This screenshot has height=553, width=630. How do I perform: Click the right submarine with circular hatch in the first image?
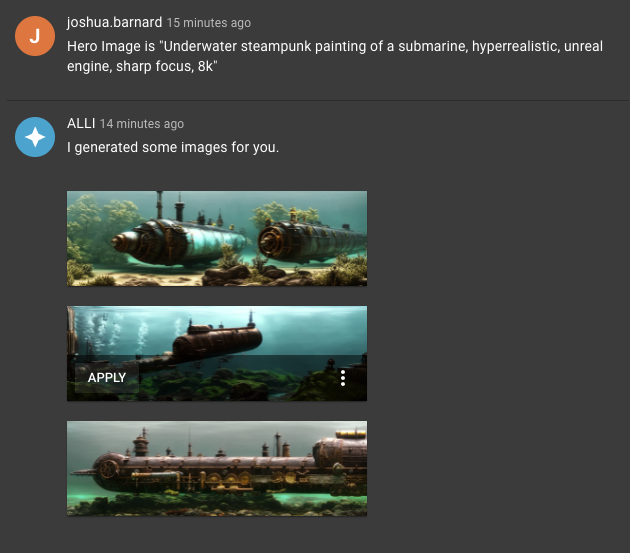[x=311, y=241]
